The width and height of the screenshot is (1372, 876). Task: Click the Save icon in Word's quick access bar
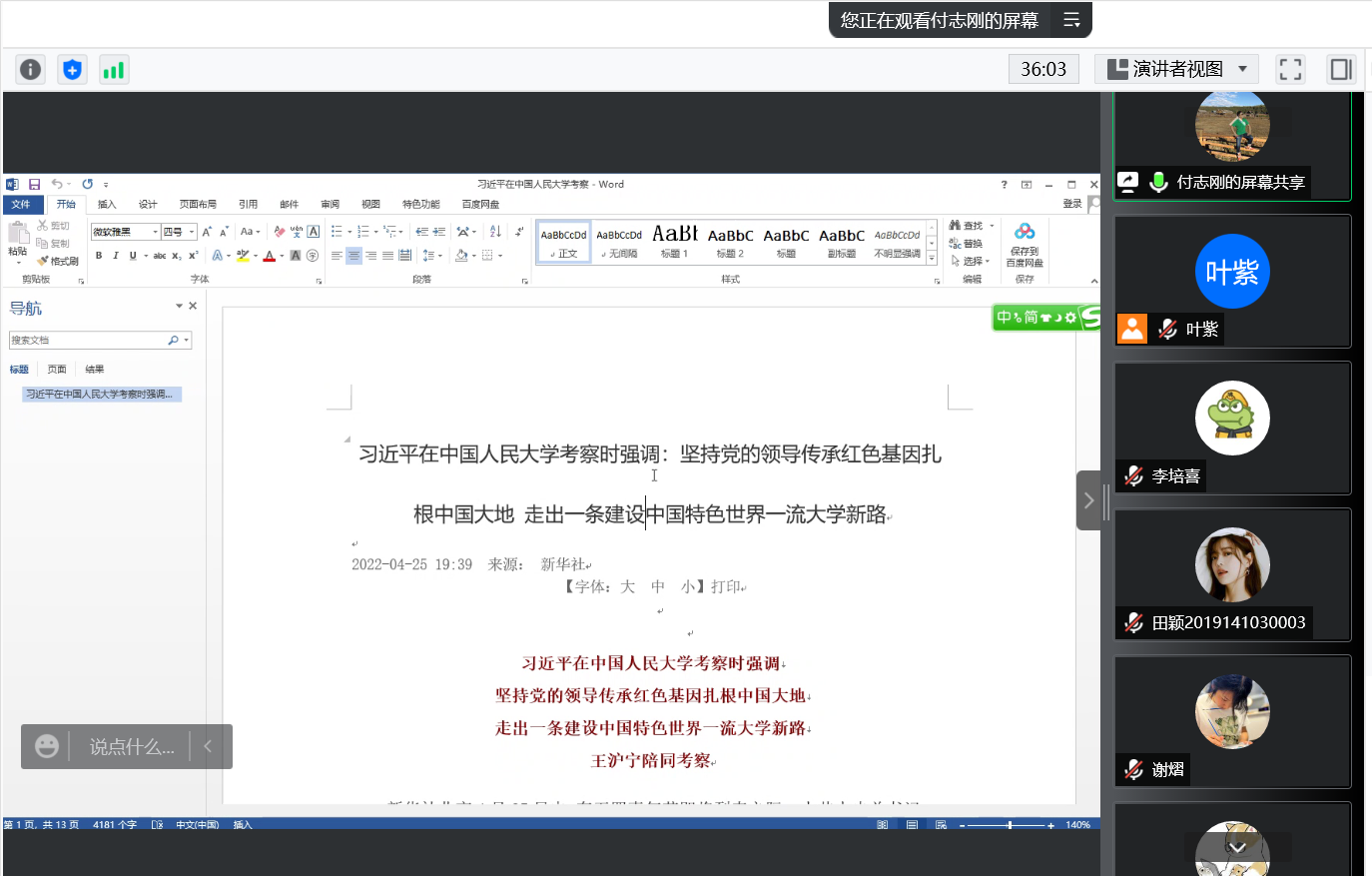tap(34, 184)
